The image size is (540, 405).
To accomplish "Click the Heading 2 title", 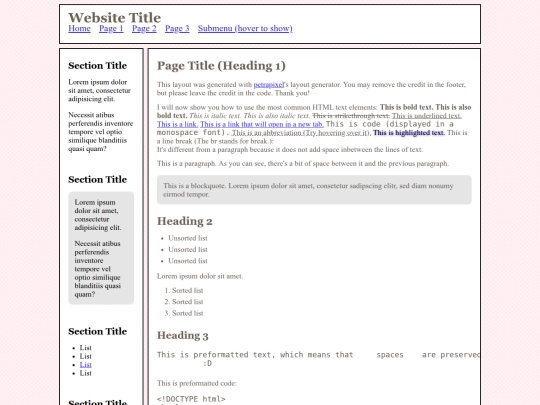I will pos(185,221).
